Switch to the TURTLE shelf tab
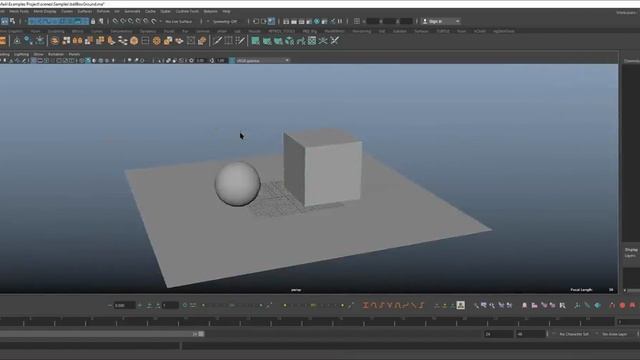This screenshot has height=360, width=640. coord(443,31)
